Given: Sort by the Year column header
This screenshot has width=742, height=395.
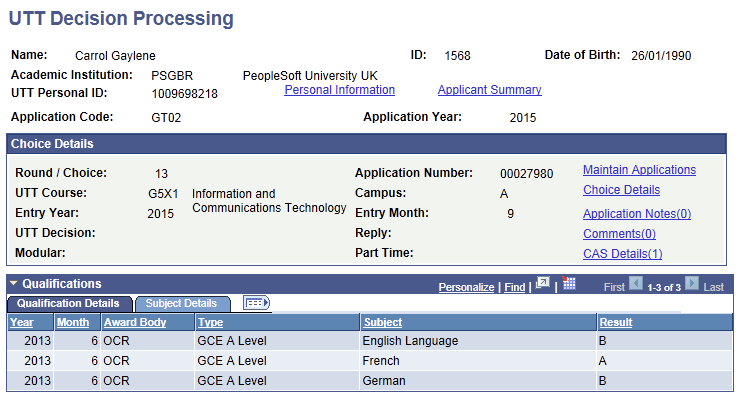Looking at the screenshot, I should pyautogui.click(x=22, y=322).
